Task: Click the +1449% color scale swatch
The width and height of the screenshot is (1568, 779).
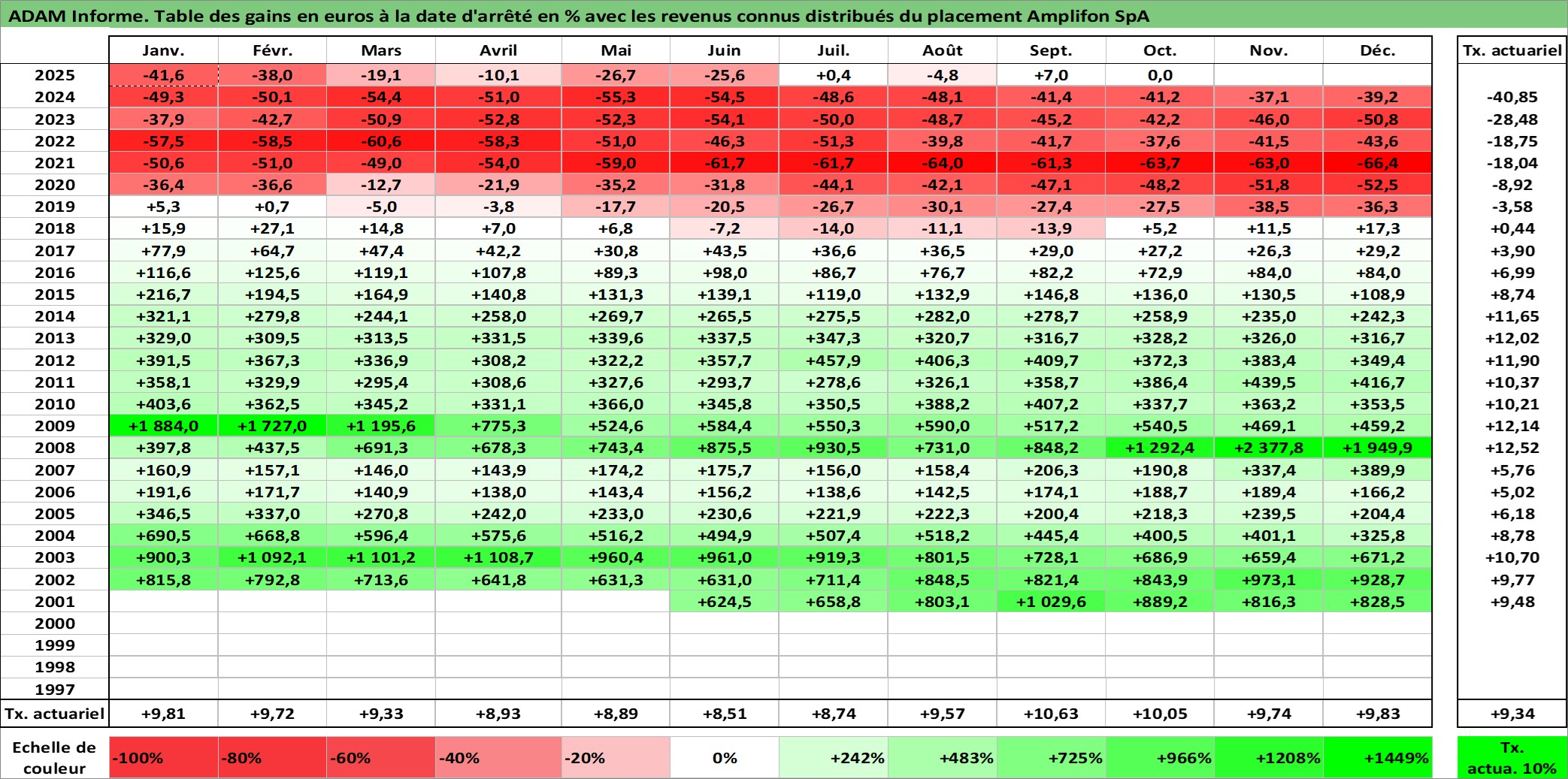Action: pos(1377,757)
